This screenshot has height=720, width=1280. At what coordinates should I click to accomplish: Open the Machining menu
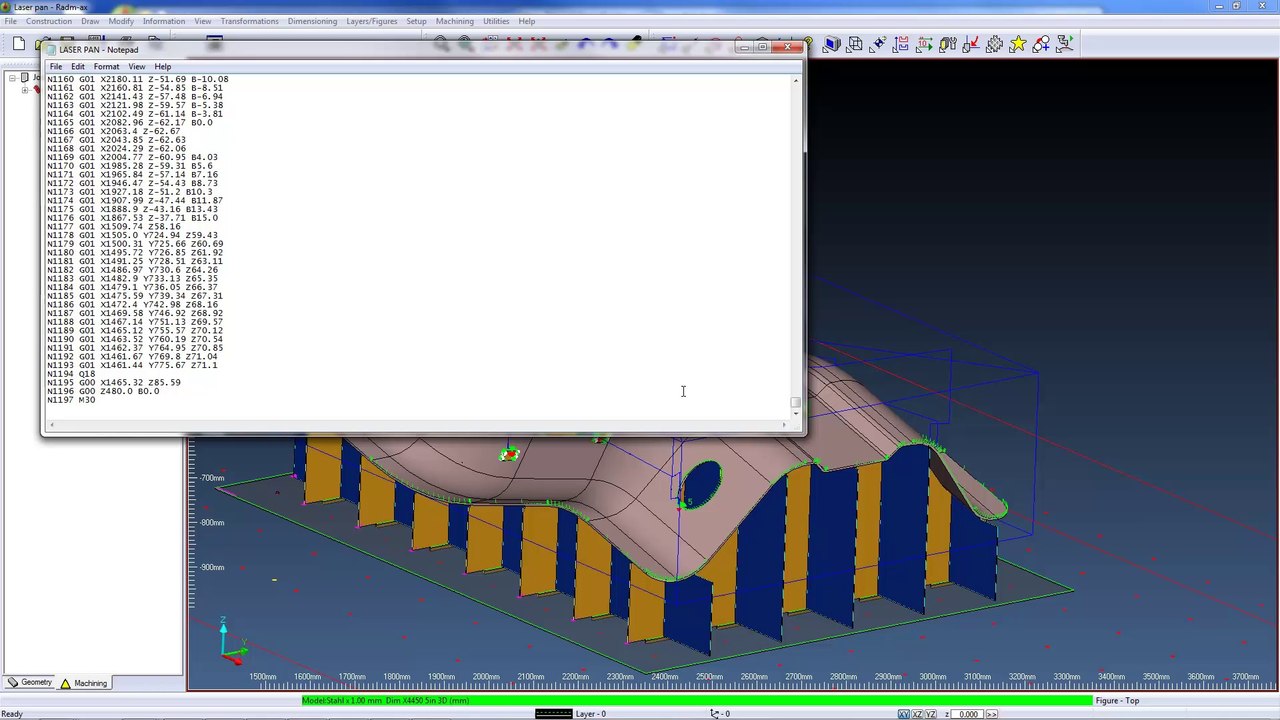[455, 21]
